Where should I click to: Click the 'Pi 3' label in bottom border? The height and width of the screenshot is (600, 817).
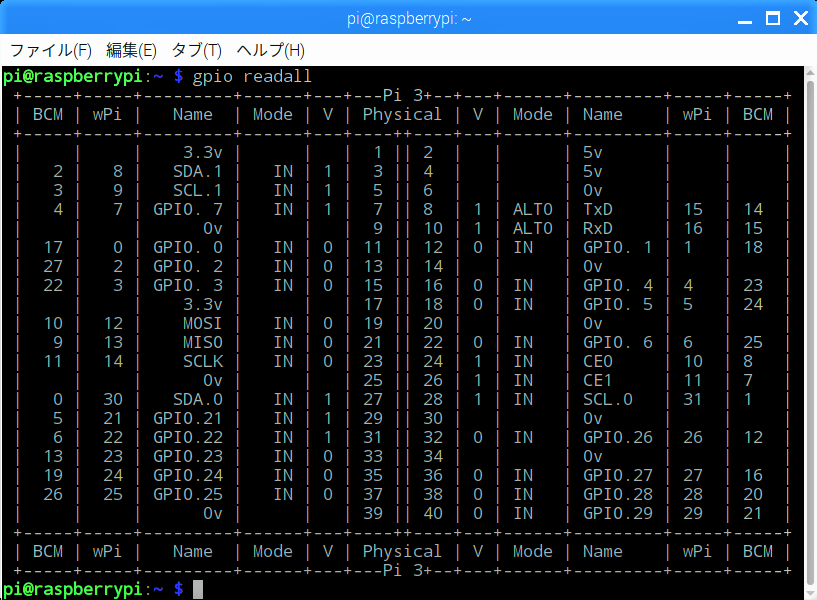click(x=403, y=570)
